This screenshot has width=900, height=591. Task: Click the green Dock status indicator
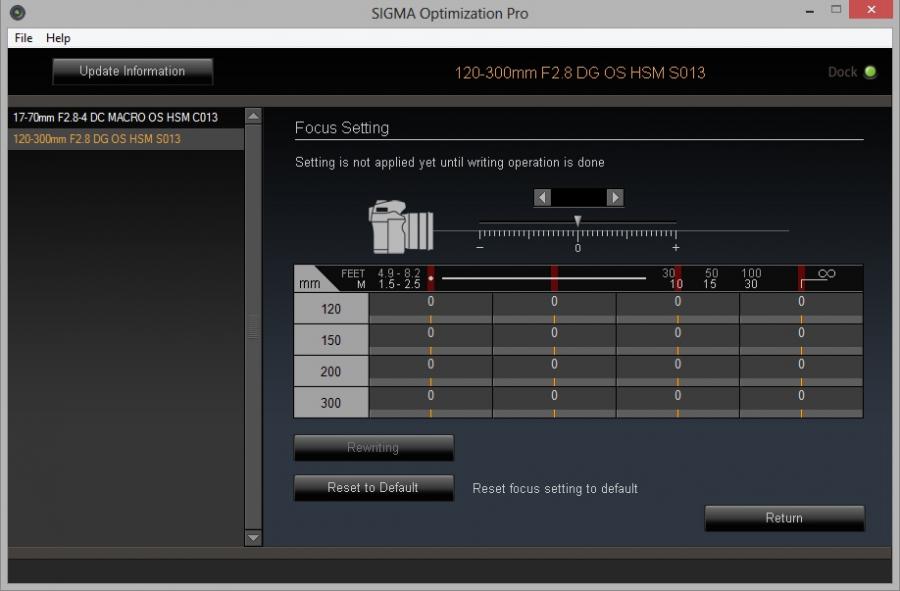[x=870, y=72]
